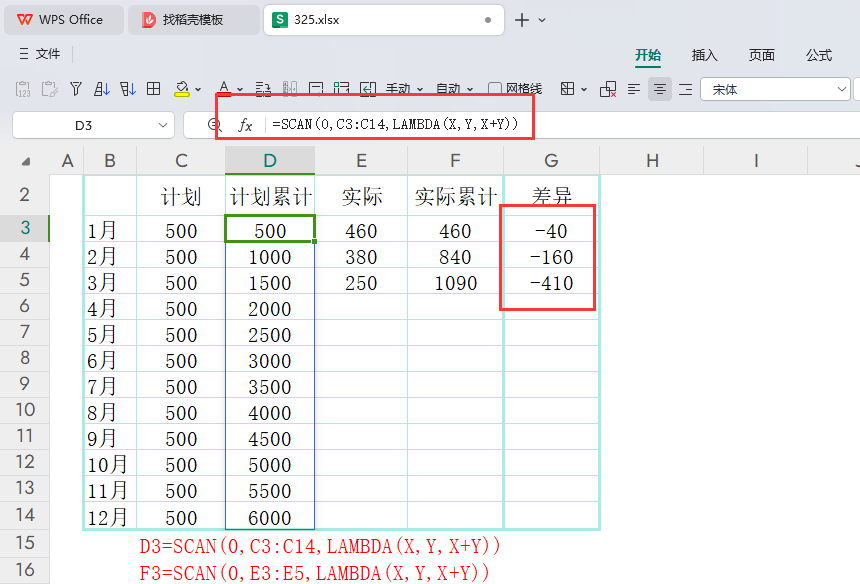Click the 实际累计 header cell
This screenshot has width=860, height=584.
455,196
